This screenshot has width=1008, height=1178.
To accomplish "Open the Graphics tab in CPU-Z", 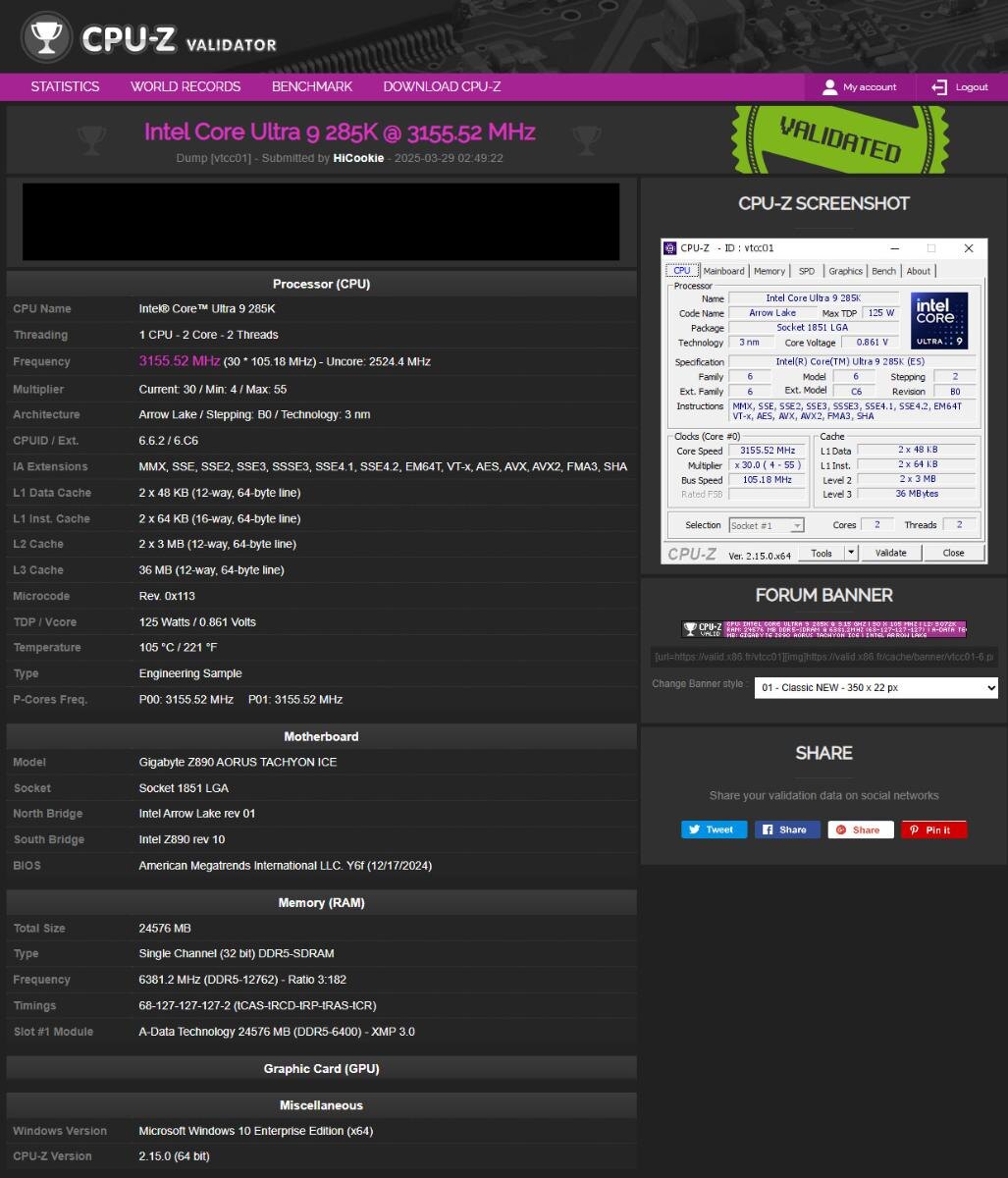I will click(x=845, y=271).
